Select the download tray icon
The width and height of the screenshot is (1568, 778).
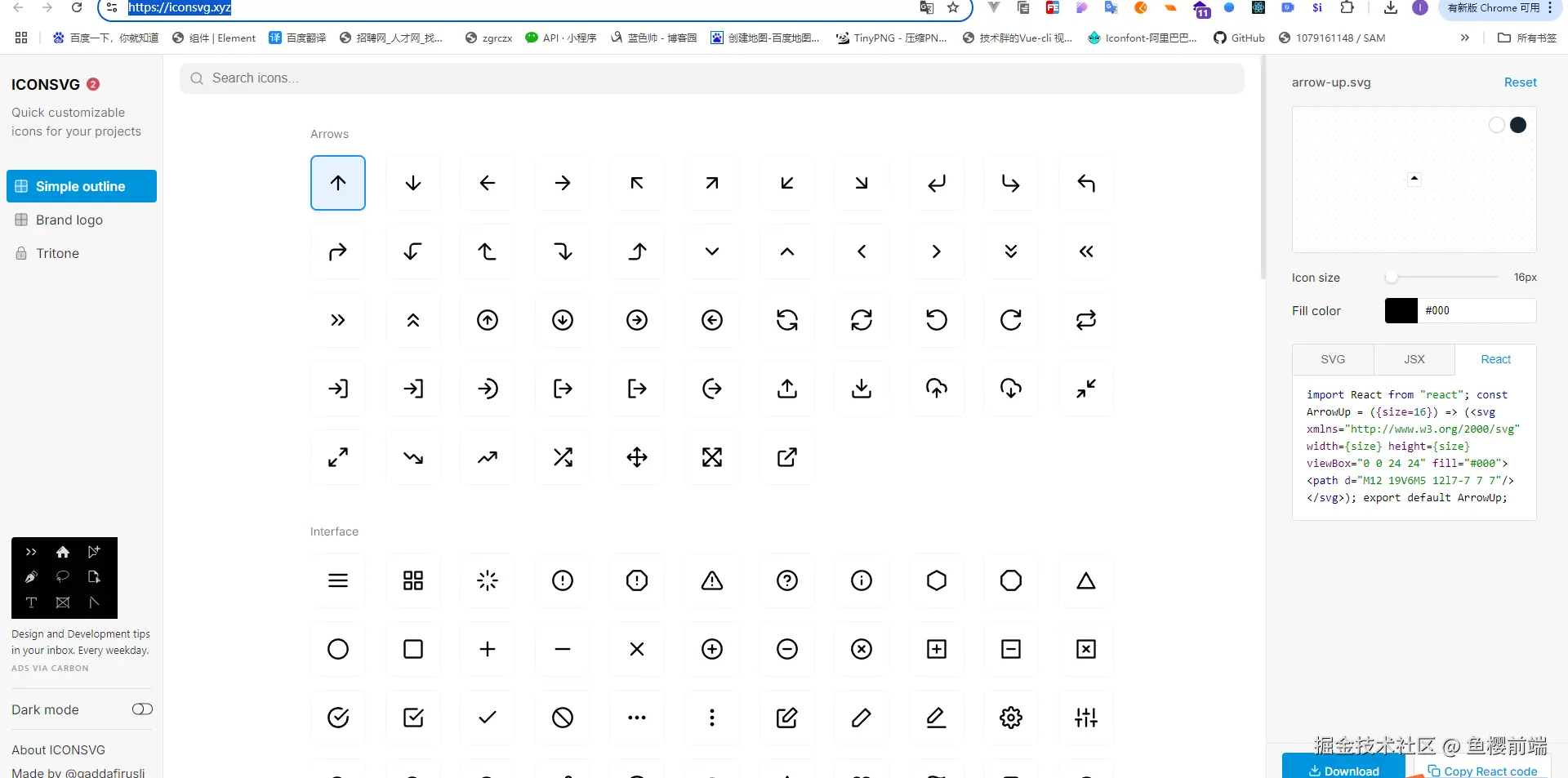coord(862,389)
